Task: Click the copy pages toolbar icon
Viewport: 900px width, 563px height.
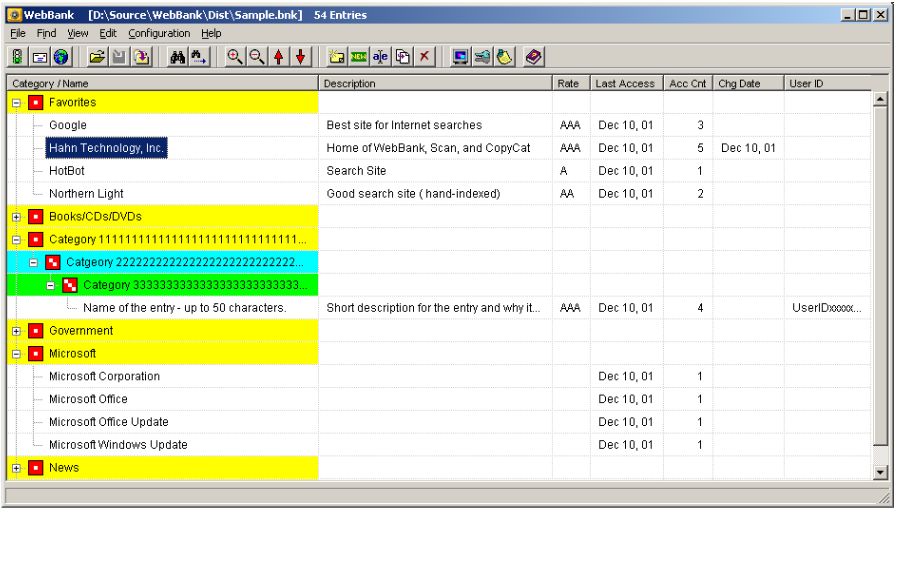Action: 402,57
